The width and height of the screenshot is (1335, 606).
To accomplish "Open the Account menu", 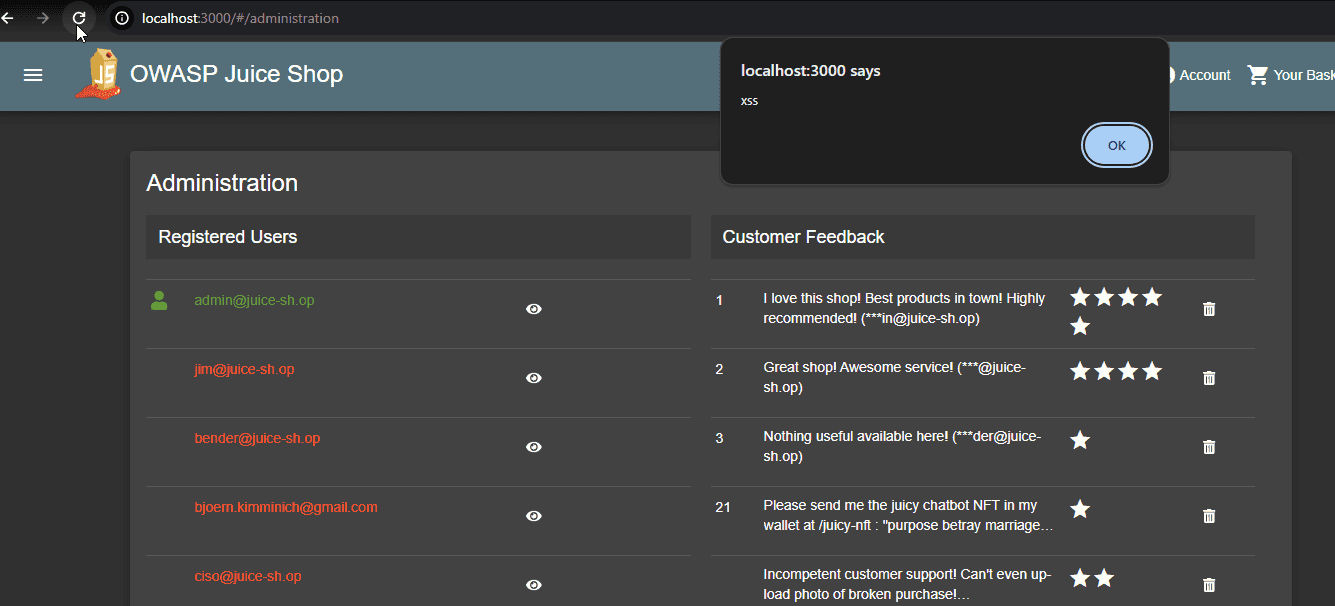I will (1198, 75).
